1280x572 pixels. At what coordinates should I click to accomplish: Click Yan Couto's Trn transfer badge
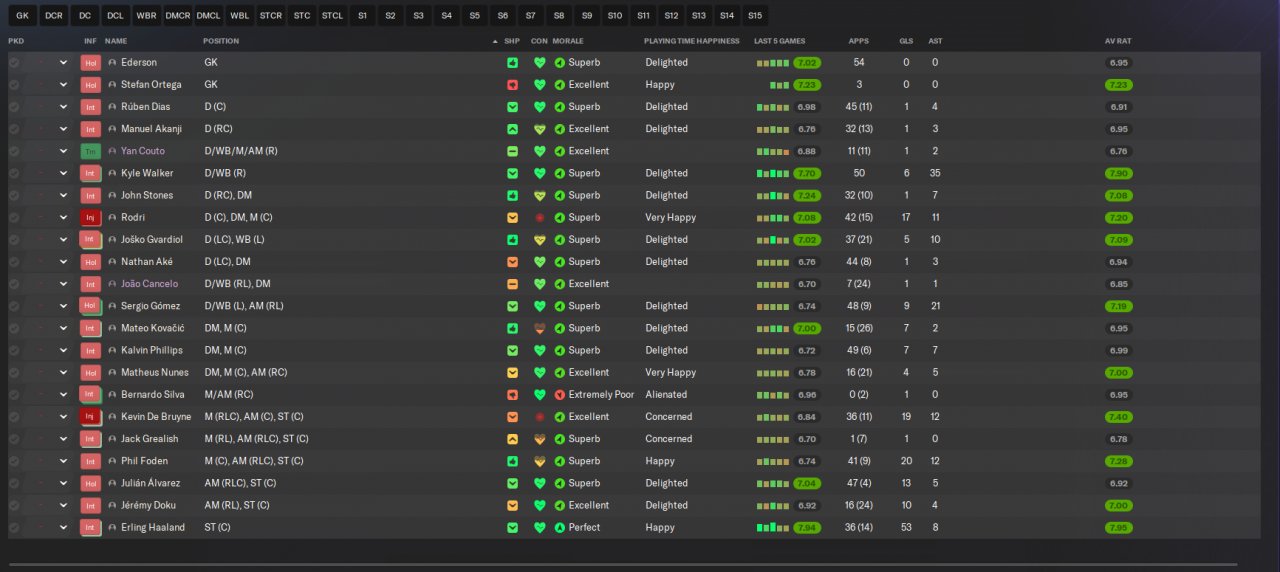tap(91, 151)
